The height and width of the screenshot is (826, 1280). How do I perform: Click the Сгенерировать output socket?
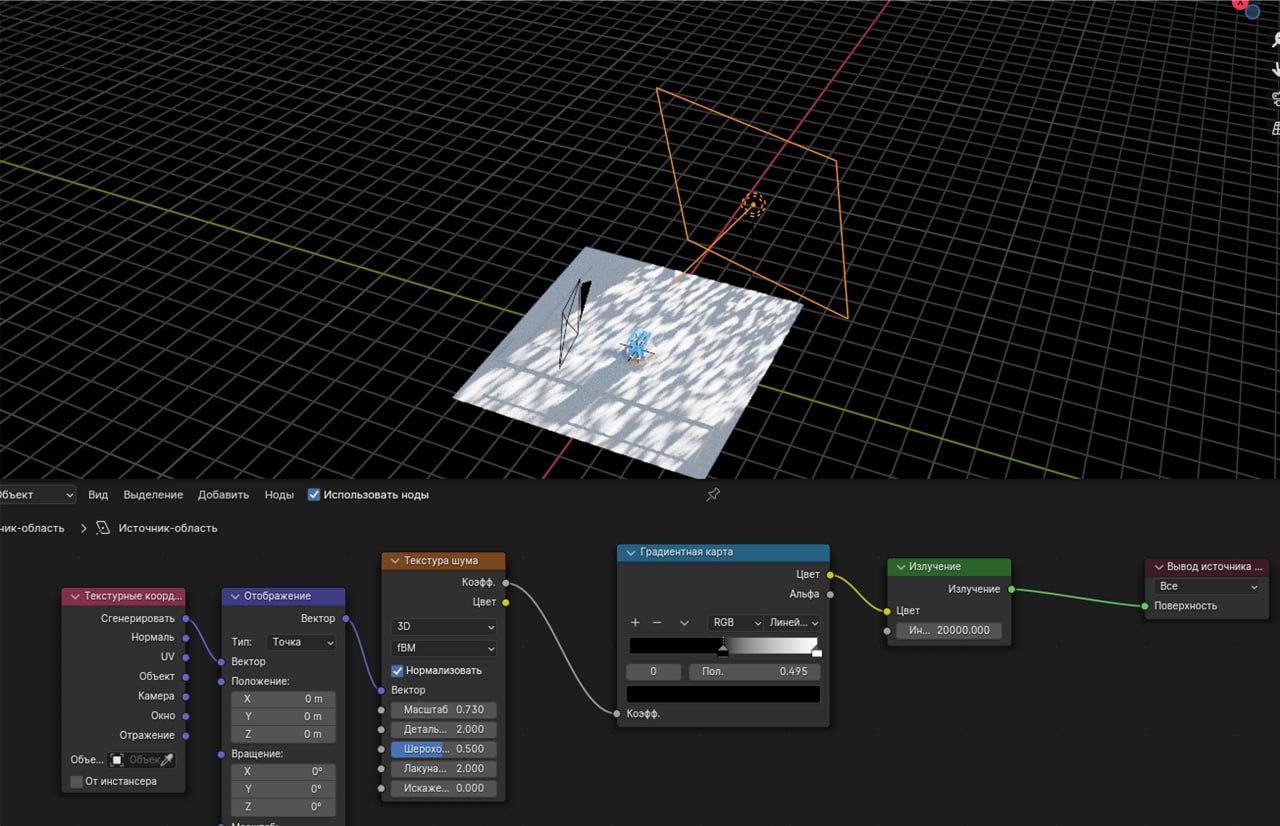[186, 618]
